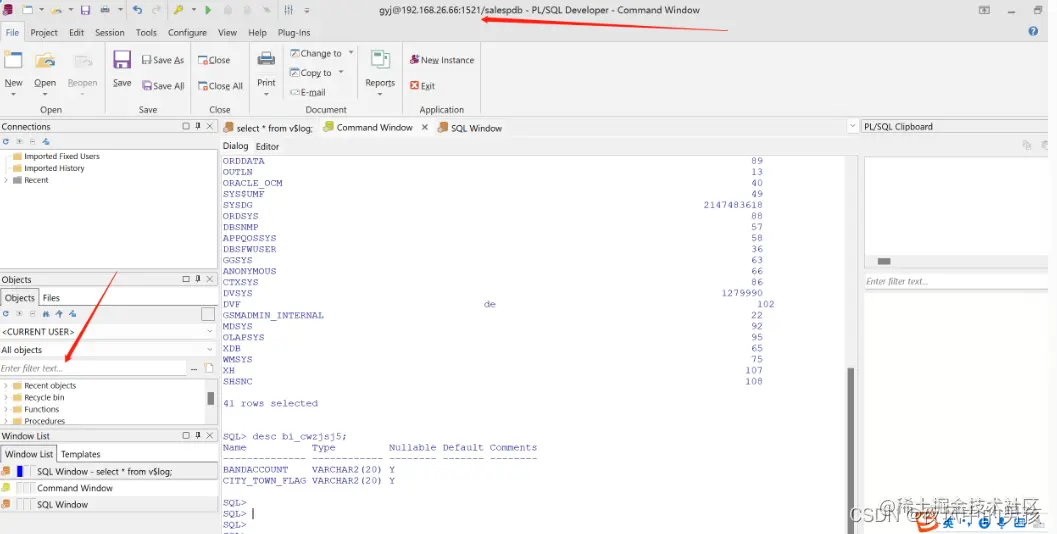Switch to the Editor tab

pos(267,146)
